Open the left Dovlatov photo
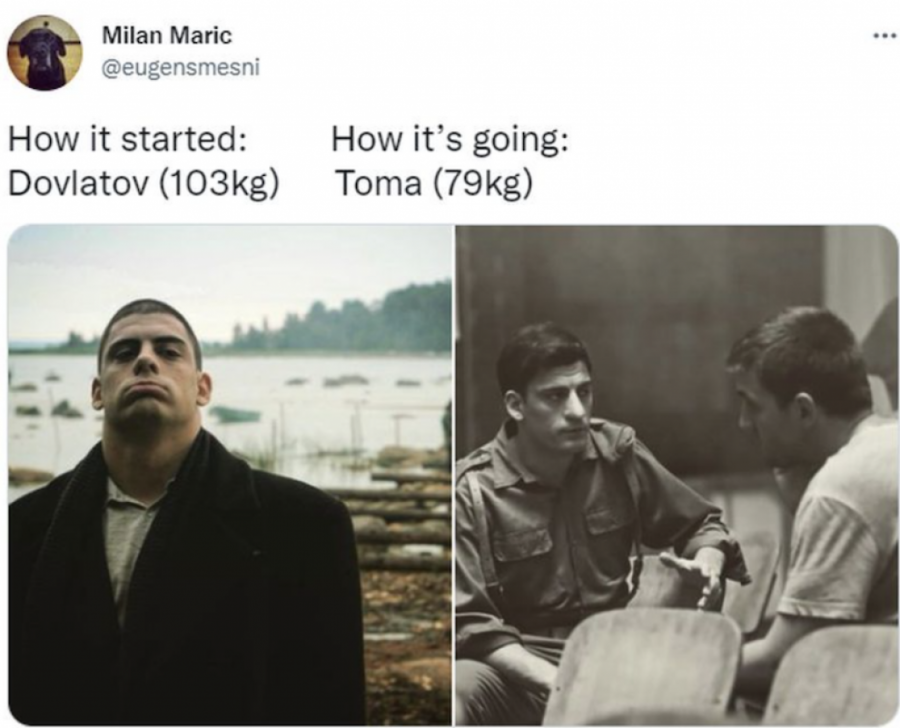The image size is (900, 728). 230,475
